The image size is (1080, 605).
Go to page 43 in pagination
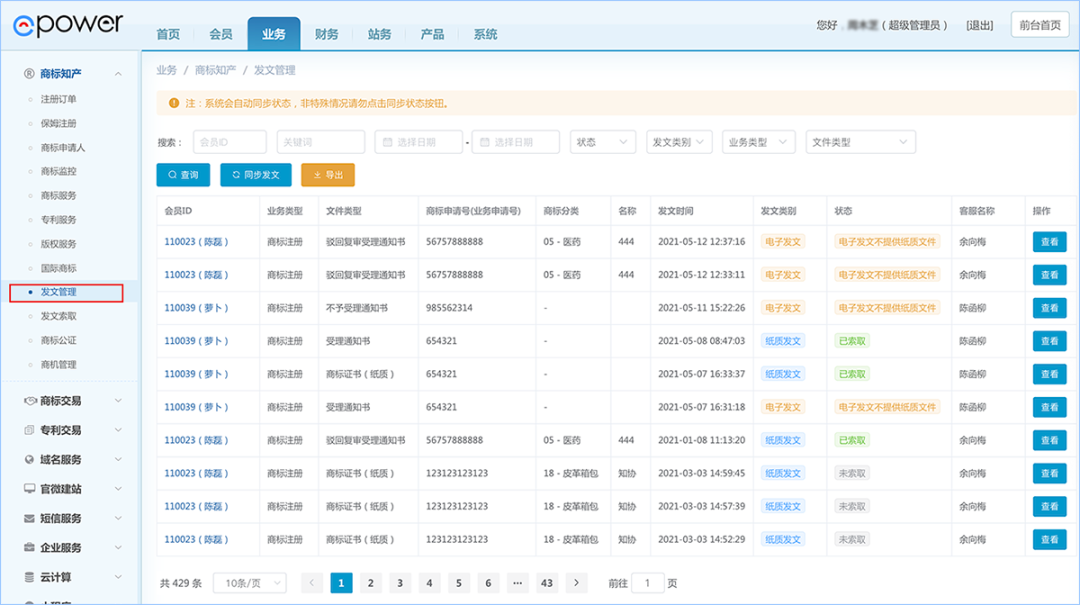pyautogui.click(x=546, y=583)
